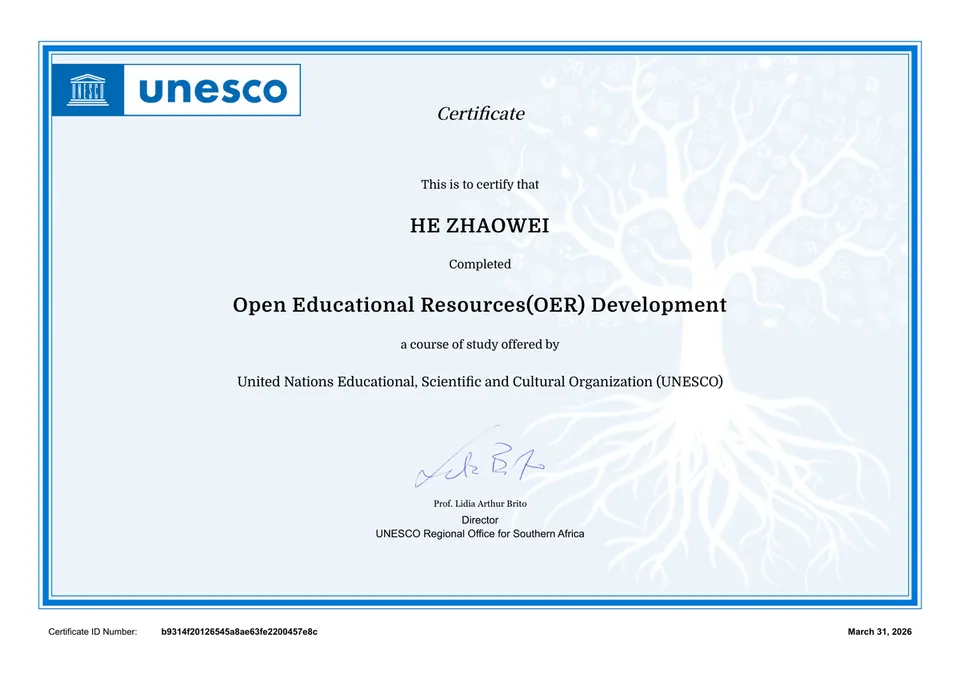
Task: Select the 'Certificate' heading
Action: 481,113
